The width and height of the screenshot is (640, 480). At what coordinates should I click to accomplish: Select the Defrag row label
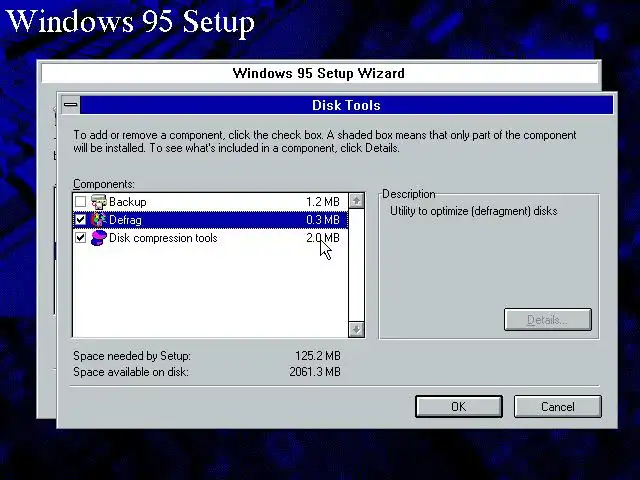point(125,220)
